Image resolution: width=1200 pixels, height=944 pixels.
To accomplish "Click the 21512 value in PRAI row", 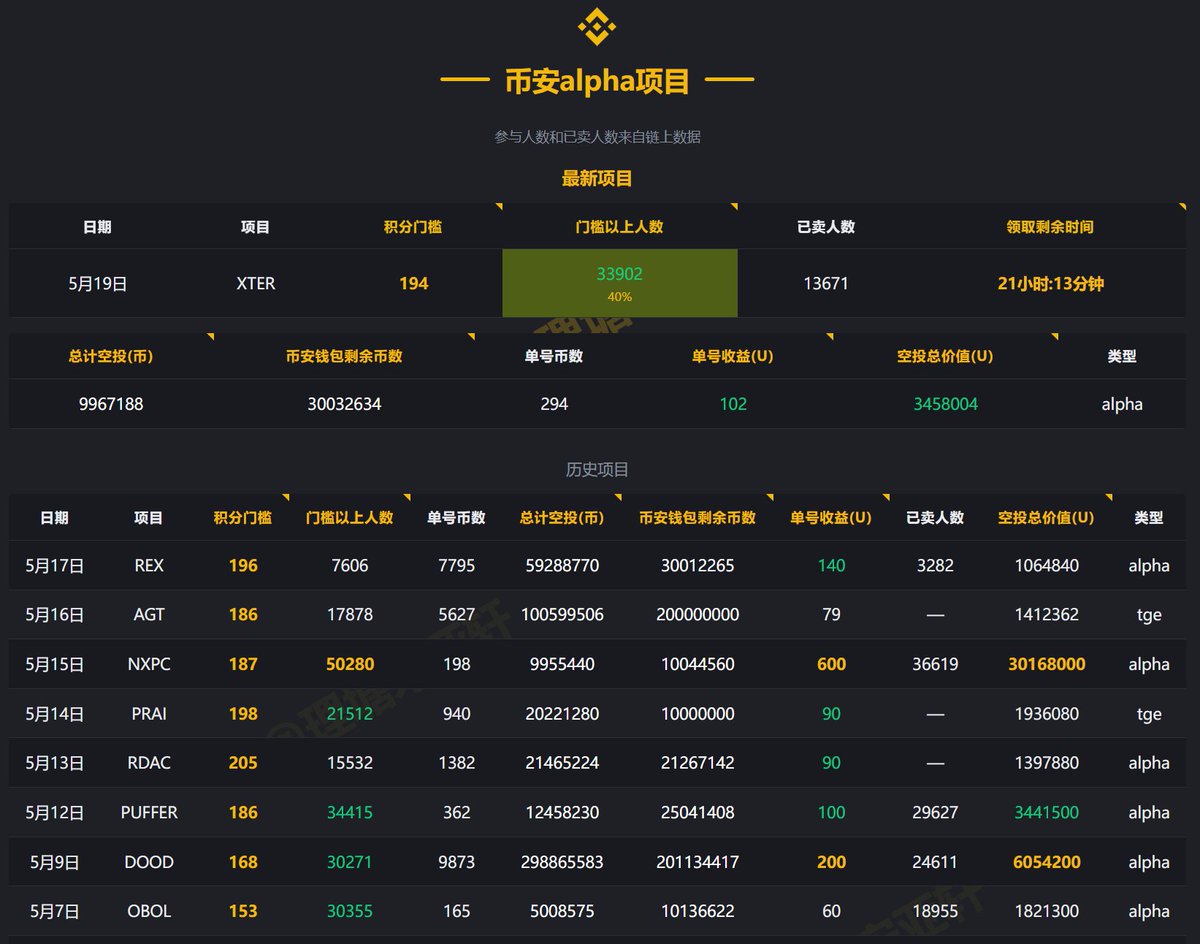I will (x=350, y=714).
